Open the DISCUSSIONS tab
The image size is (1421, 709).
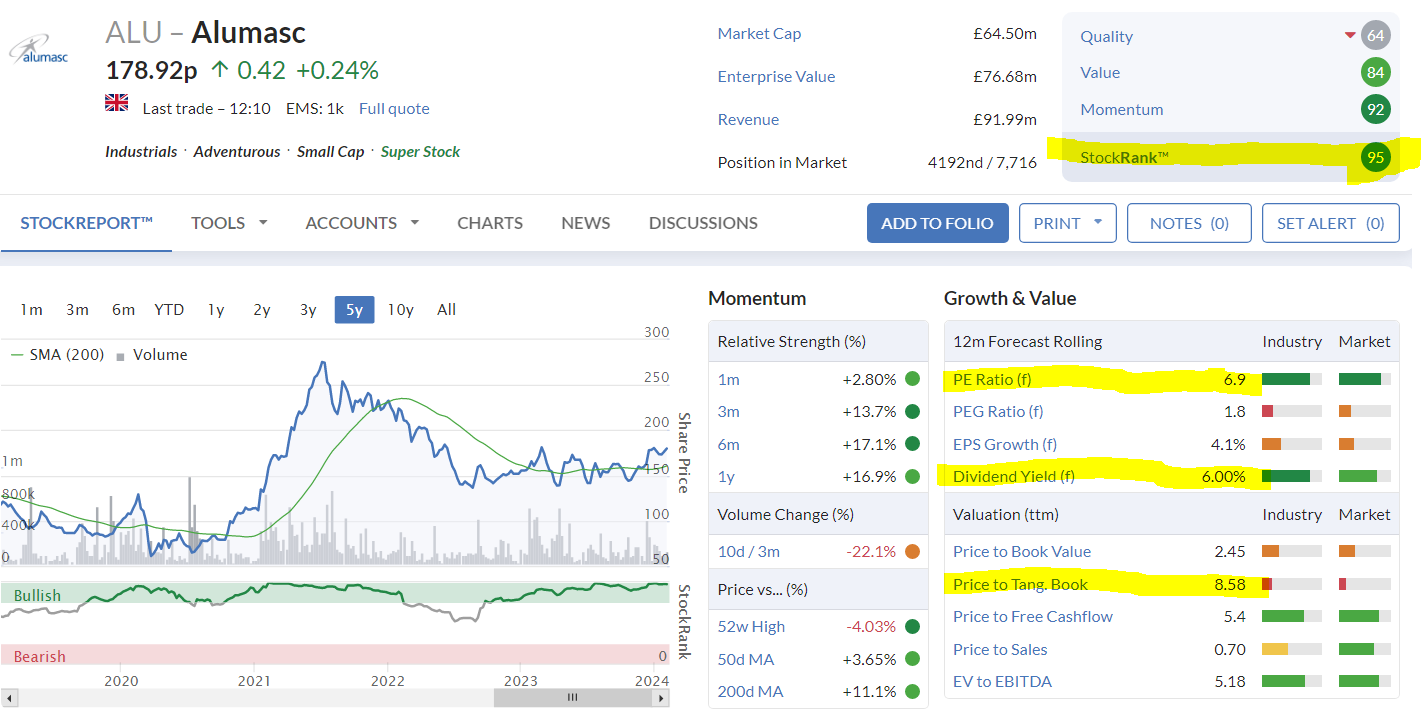tap(703, 223)
